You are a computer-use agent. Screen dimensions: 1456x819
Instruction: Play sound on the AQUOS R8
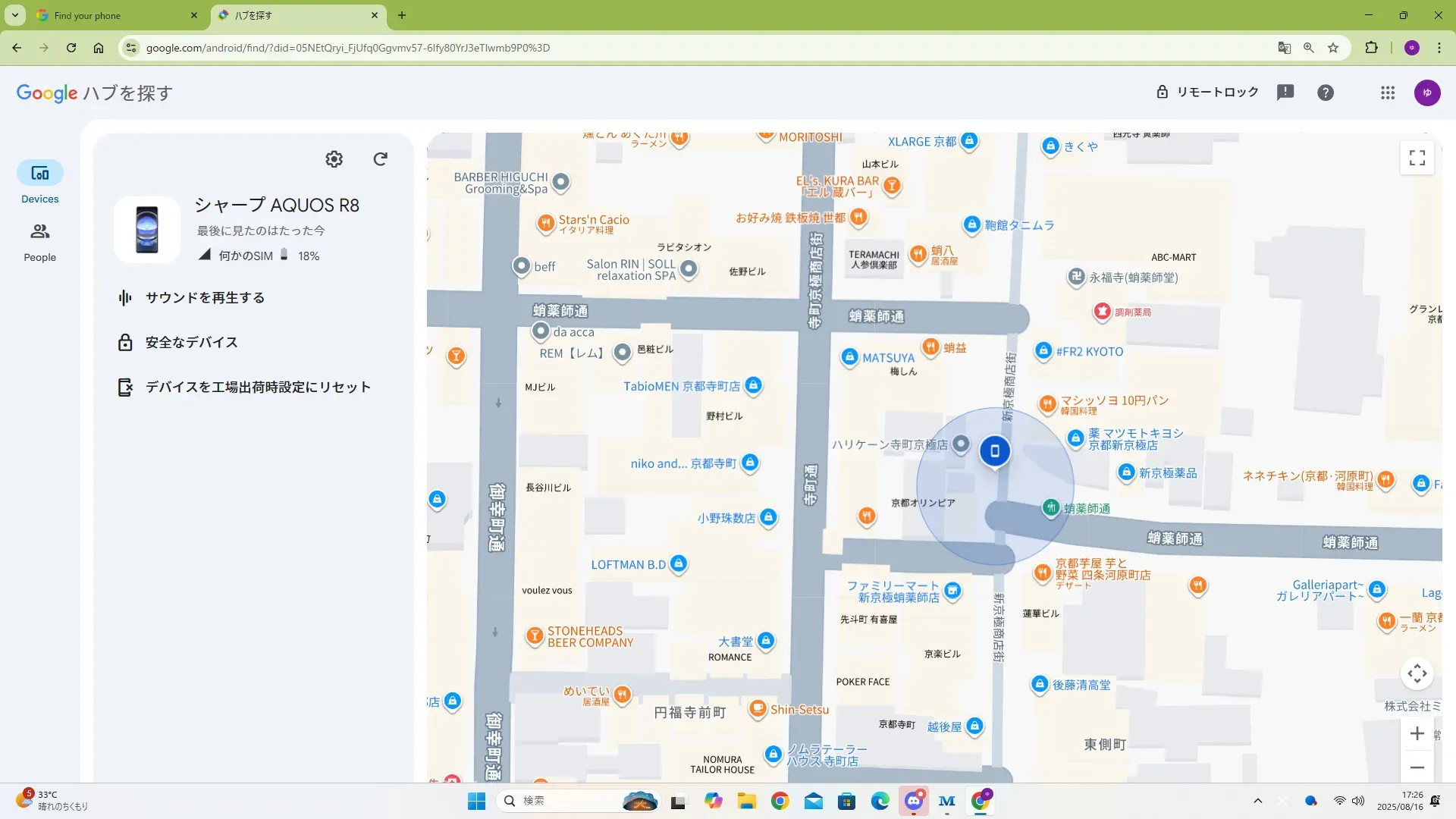click(x=205, y=297)
